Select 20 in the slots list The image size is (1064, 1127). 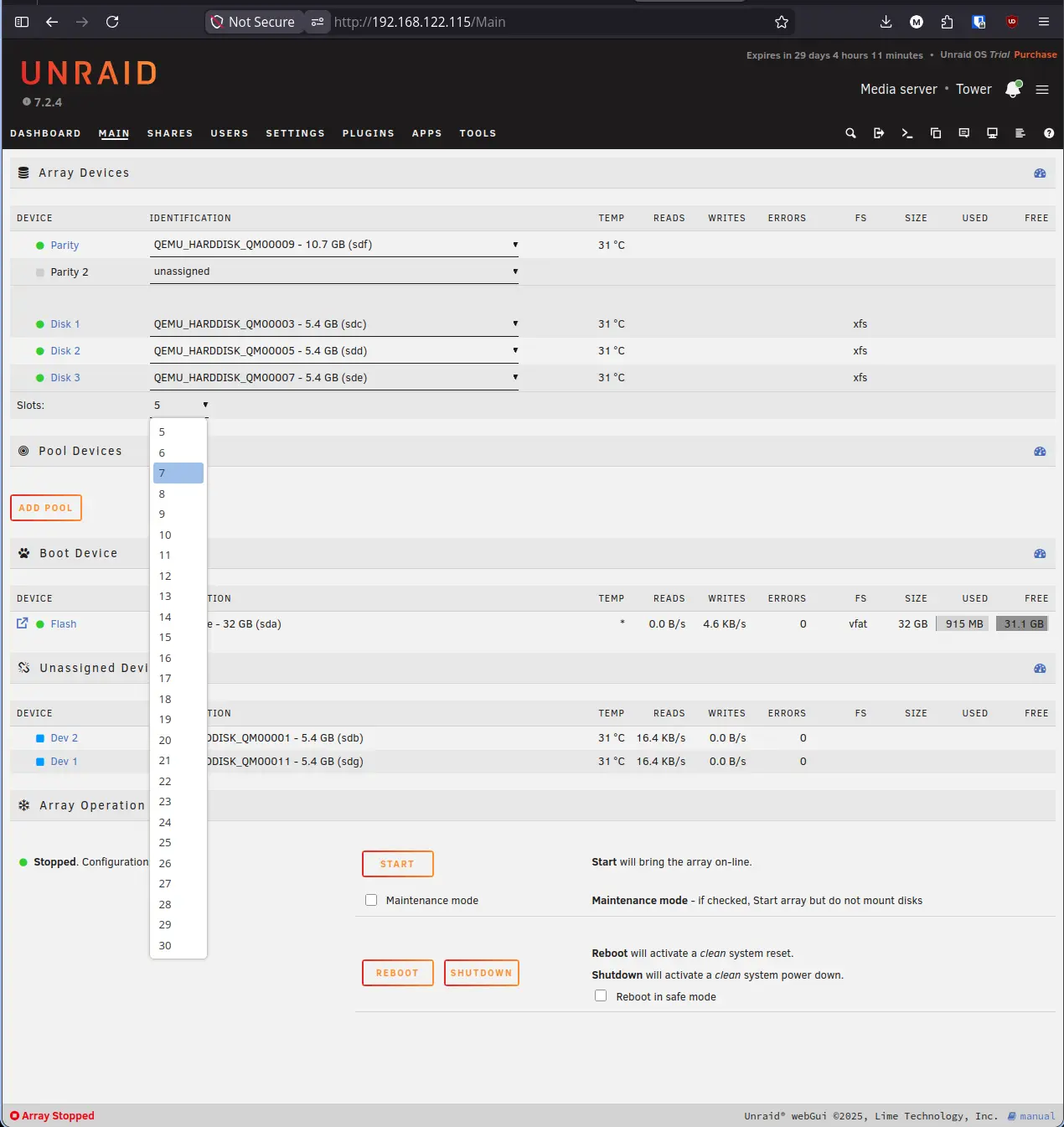pos(178,741)
